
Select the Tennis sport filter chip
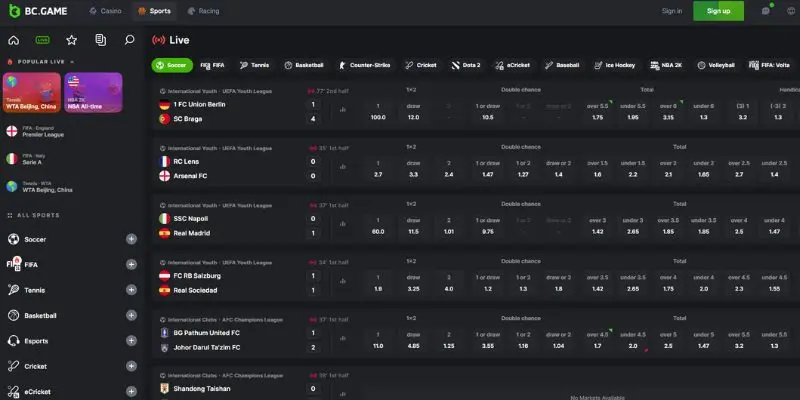[x=254, y=65]
